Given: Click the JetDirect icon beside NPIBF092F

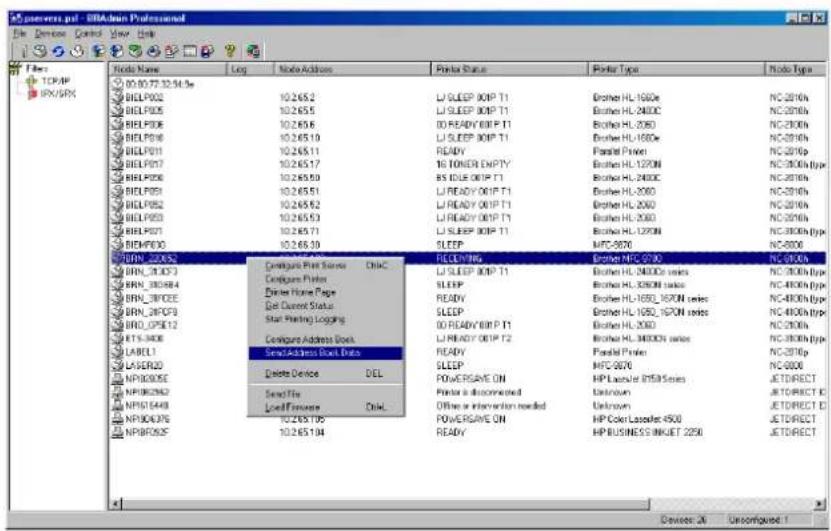Looking at the screenshot, I should pos(117,432).
